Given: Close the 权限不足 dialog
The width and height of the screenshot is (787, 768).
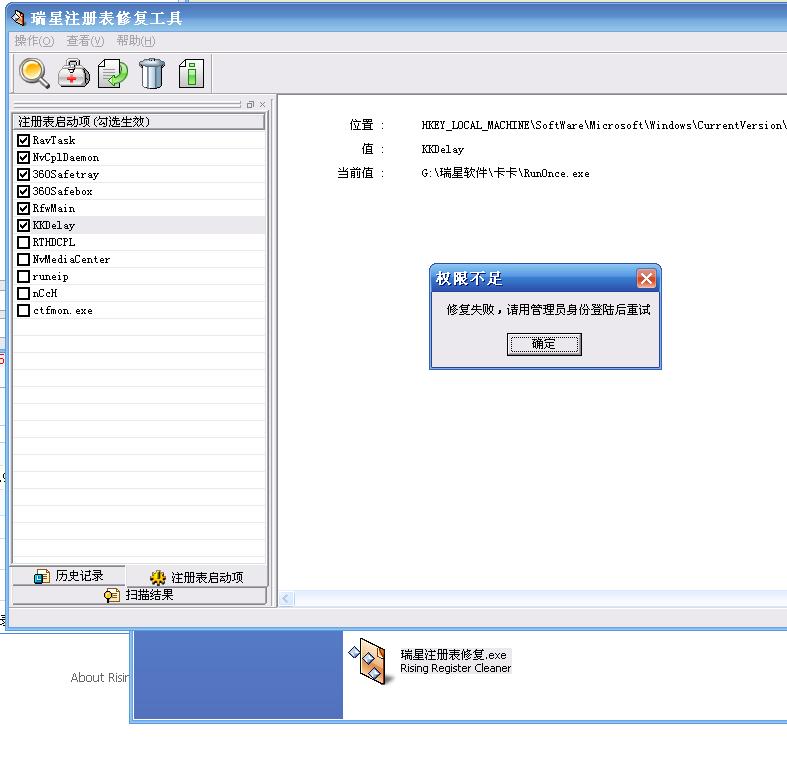Looking at the screenshot, I should (646, 278).
